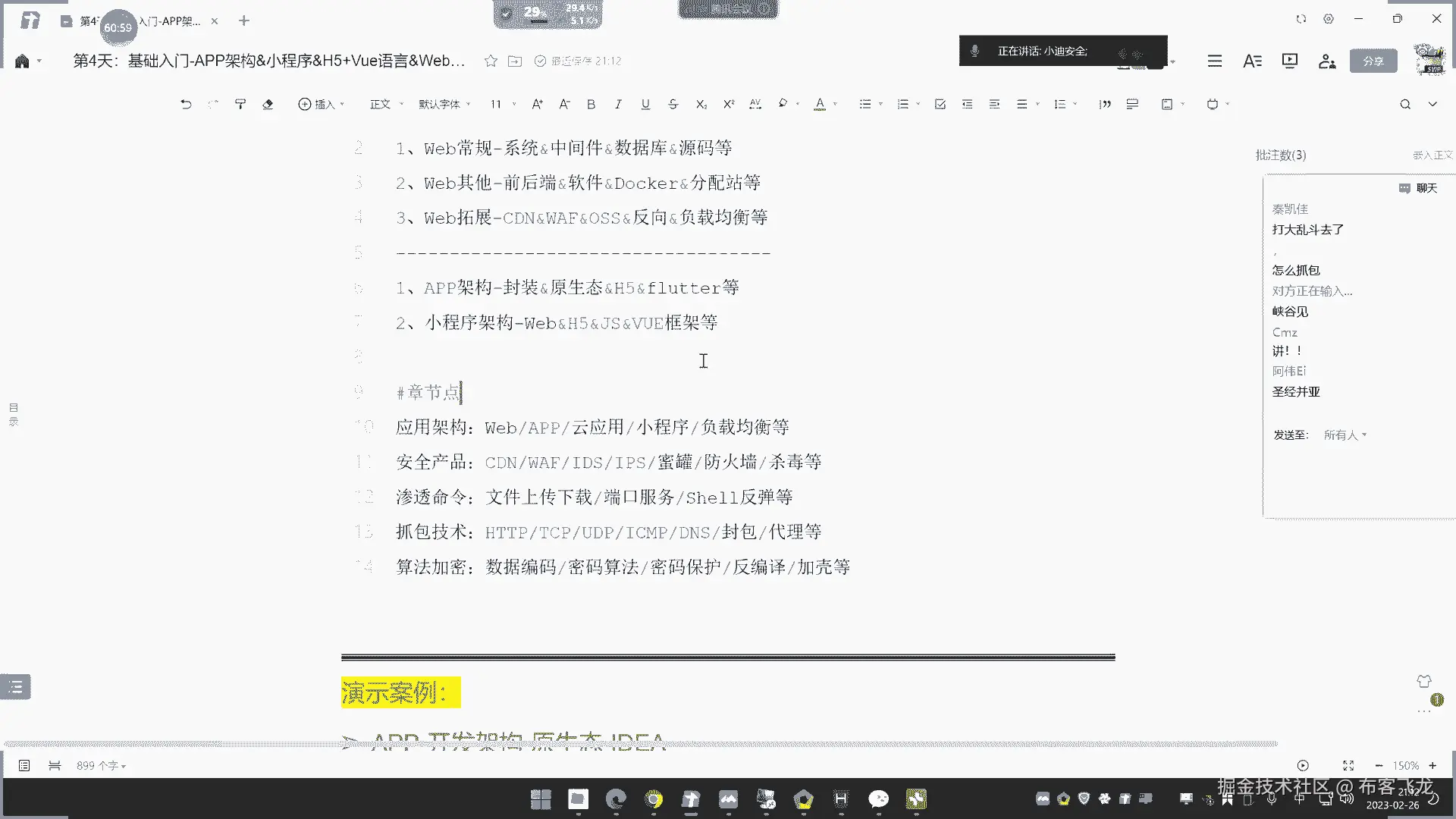1456x819 pixels.
Task: Select the format painter tool
Action: 240,104
